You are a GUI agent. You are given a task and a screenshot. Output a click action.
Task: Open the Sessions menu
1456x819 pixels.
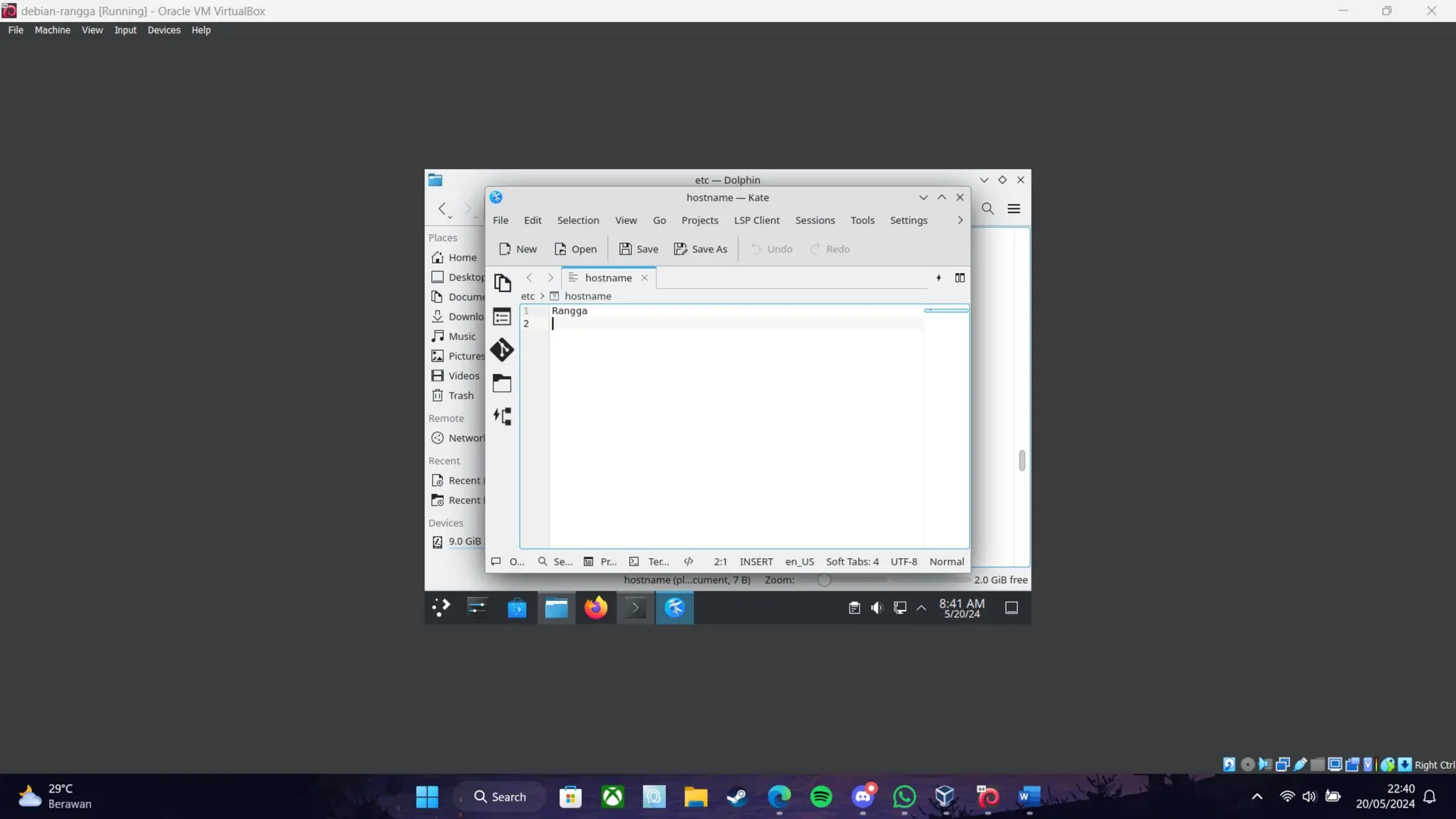coord(815,220)
